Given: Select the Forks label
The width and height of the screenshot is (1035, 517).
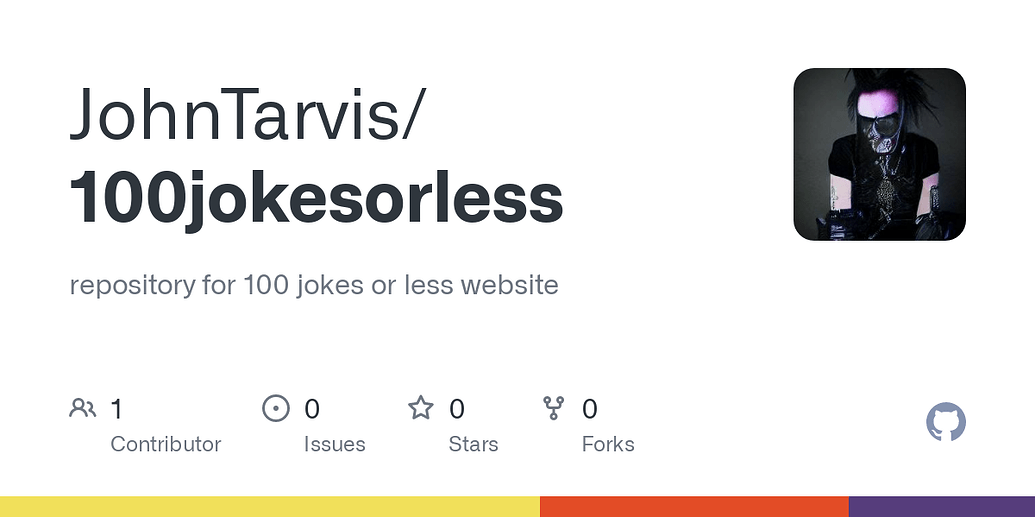Looking at the screenshot, I should [608, 444].
